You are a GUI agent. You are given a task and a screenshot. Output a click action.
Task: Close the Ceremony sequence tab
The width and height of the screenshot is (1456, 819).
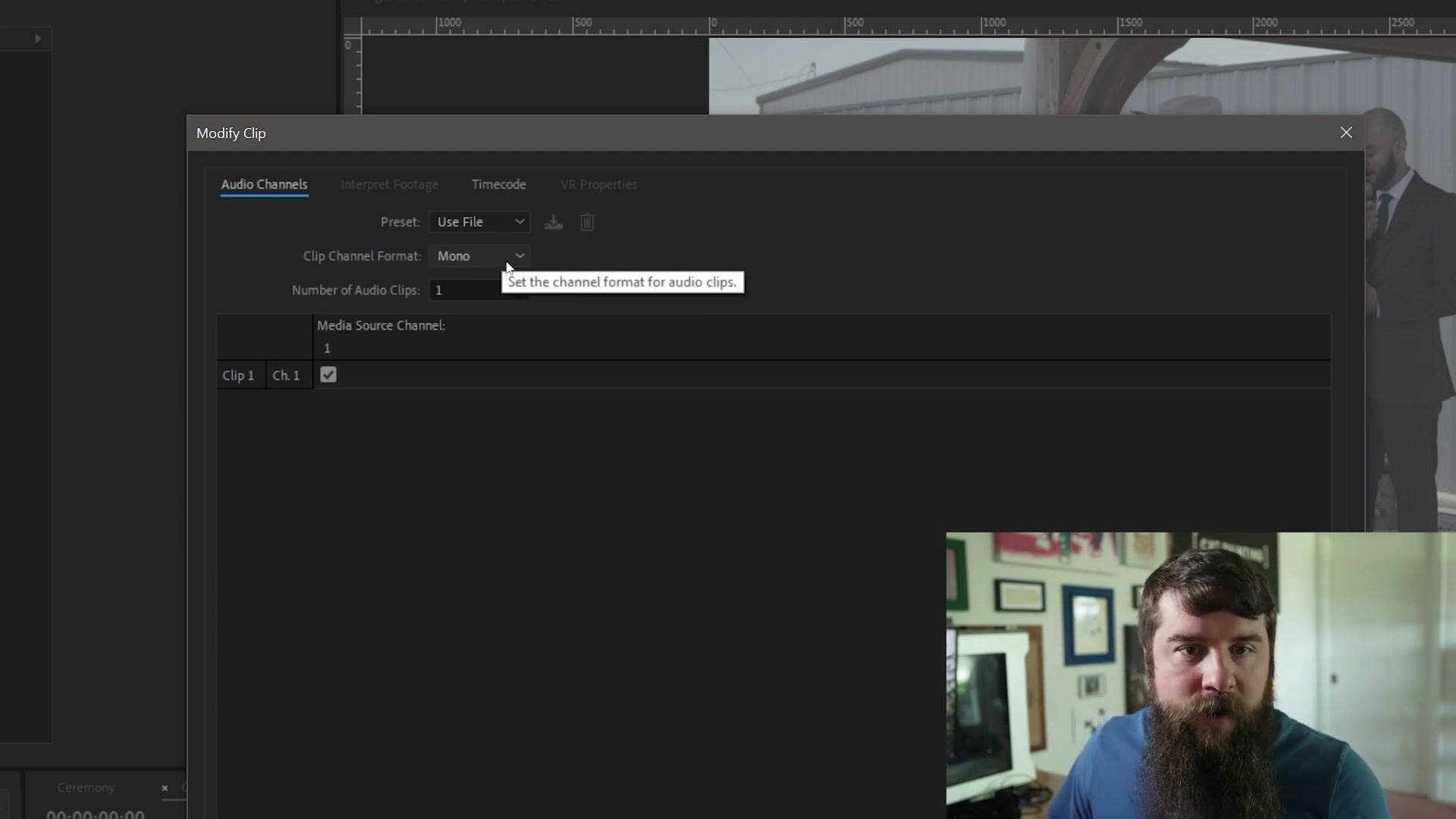(x=165, y=788)
